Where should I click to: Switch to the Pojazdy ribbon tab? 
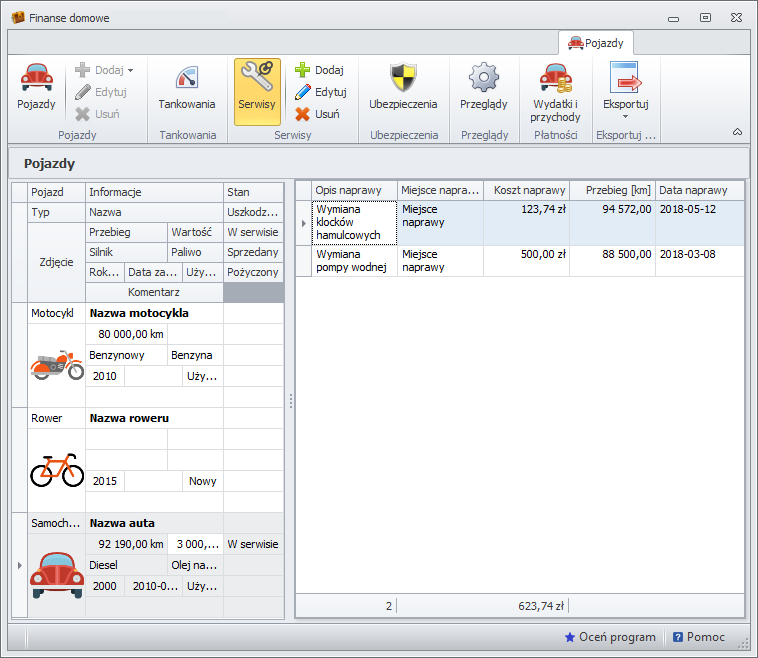[x=596, y=43]
